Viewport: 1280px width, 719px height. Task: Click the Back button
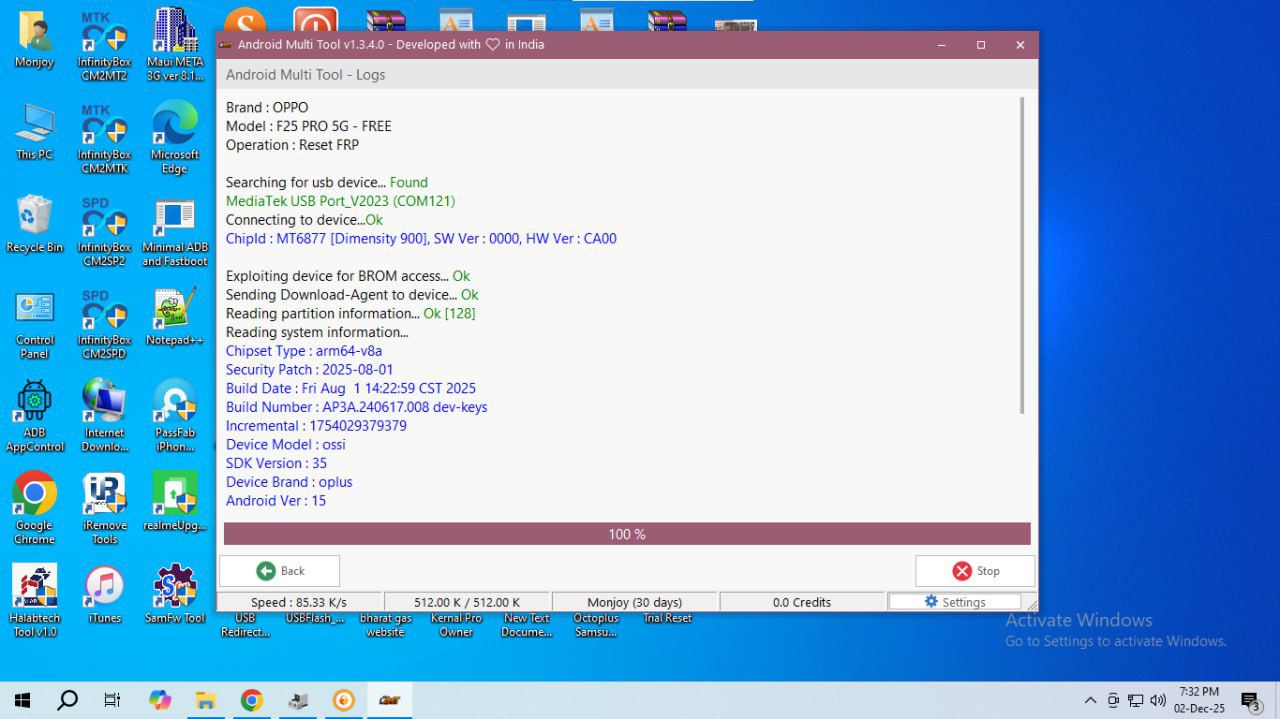279,571
